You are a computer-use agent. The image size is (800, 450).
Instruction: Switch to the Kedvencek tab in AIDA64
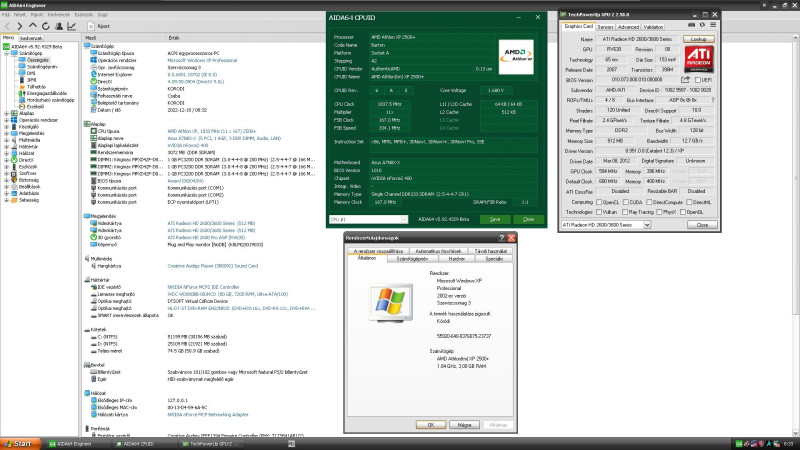coord(31,38)
